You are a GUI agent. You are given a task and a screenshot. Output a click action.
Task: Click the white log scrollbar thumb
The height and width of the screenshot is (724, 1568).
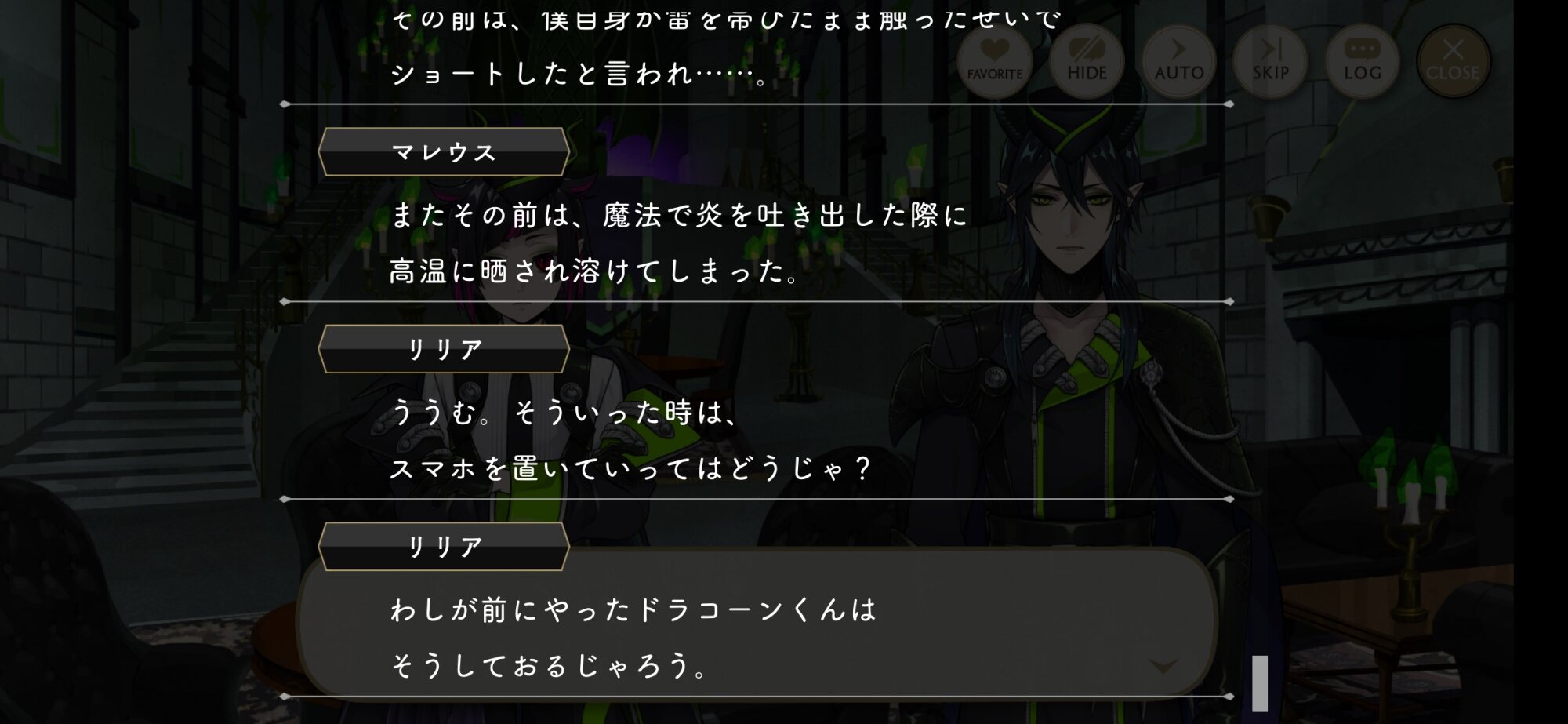point(1260,682)
